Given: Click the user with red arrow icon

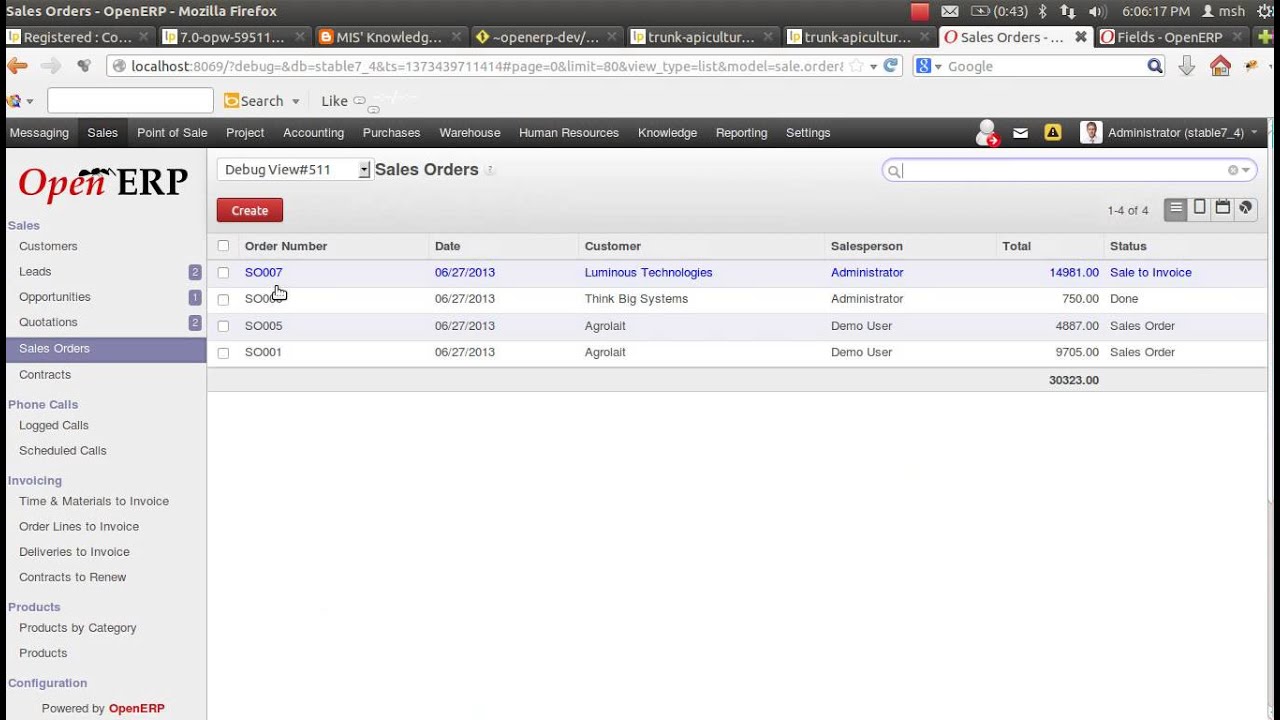Looking at the screenshot, I should pyautogui.click(x=987, y=133).
